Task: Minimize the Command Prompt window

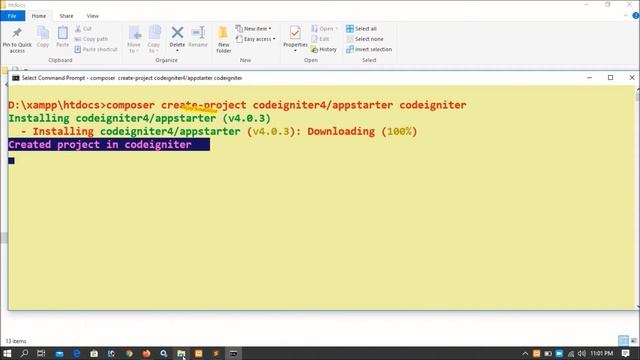Action: click(589, 78)
